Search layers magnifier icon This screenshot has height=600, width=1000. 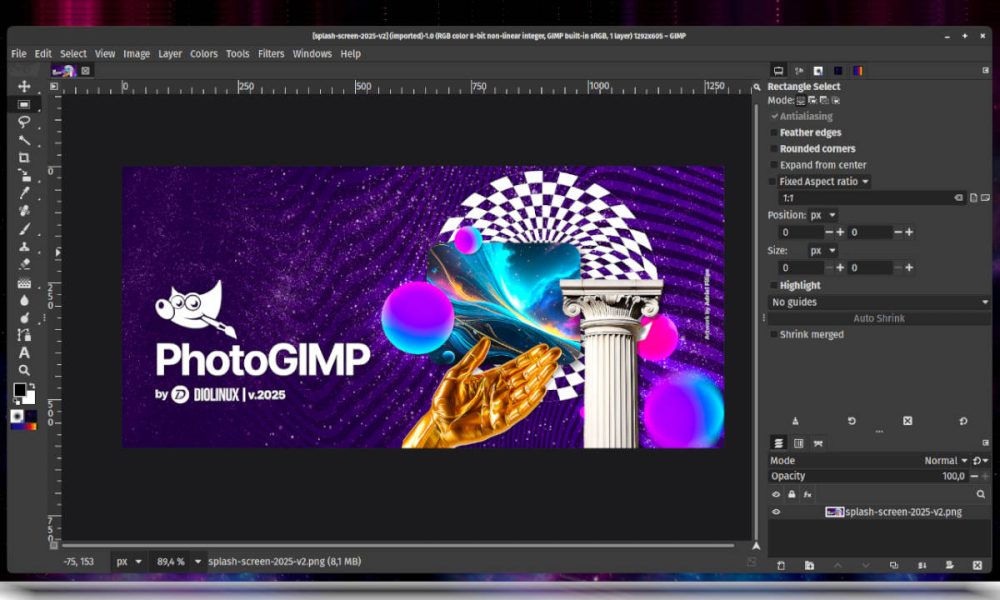click(981, 494)
